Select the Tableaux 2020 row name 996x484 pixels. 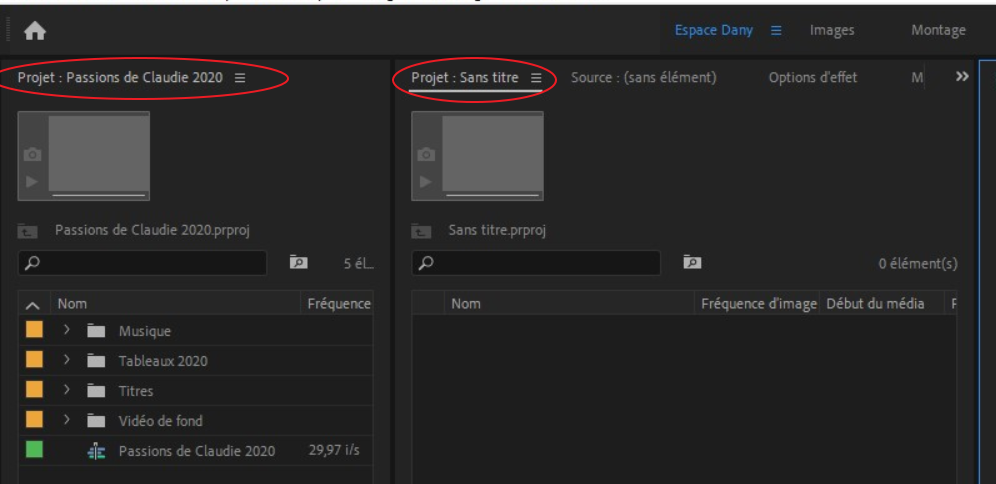tap(163, 361)
